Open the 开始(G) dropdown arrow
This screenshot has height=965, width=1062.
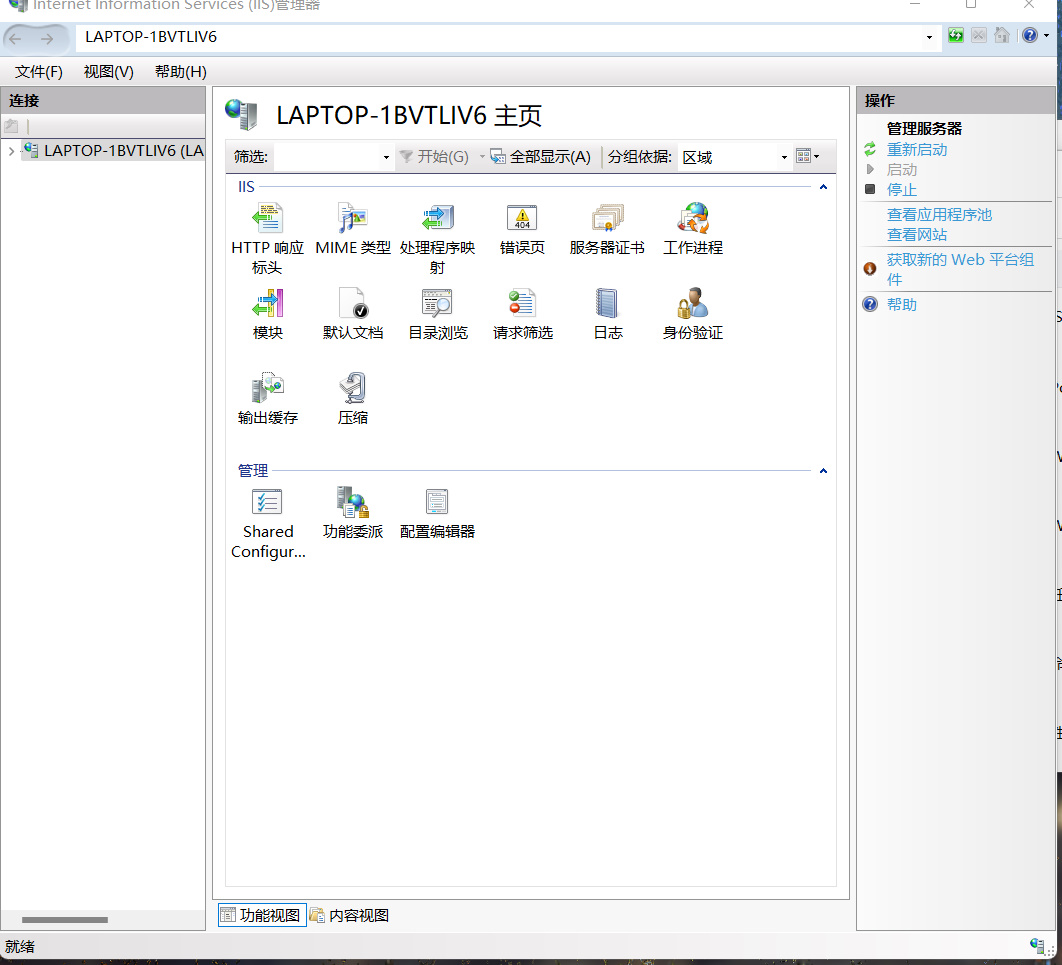tap(482, 157)
